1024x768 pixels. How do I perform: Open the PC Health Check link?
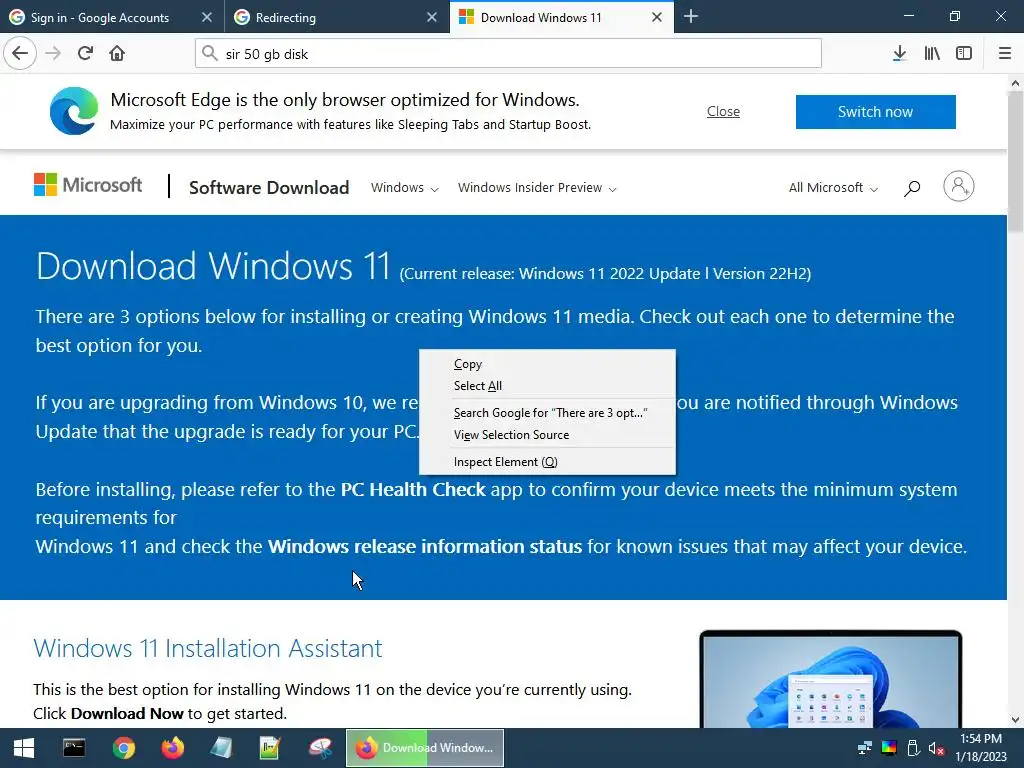click(413, 489)
